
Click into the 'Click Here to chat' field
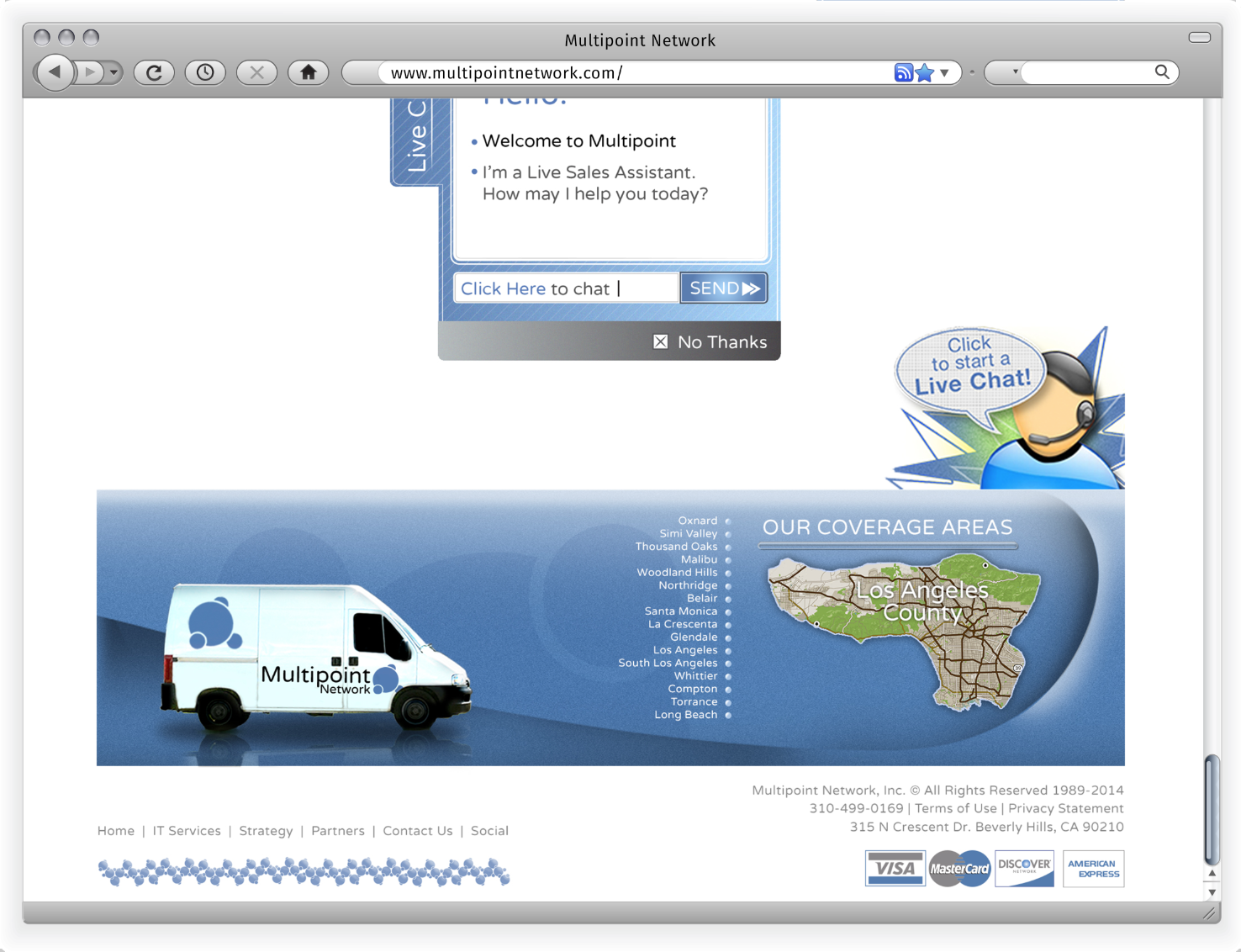click(x=566, y=288)
